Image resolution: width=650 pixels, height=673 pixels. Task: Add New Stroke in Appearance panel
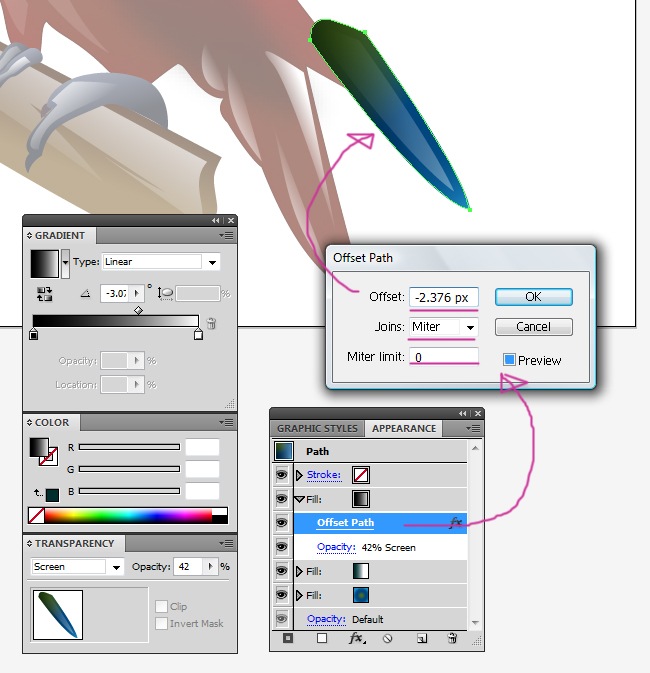click(288, 638)
